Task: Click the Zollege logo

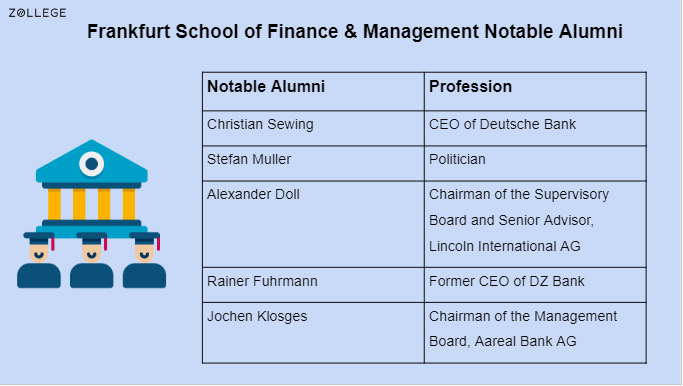Action: [x=37, y=13]
